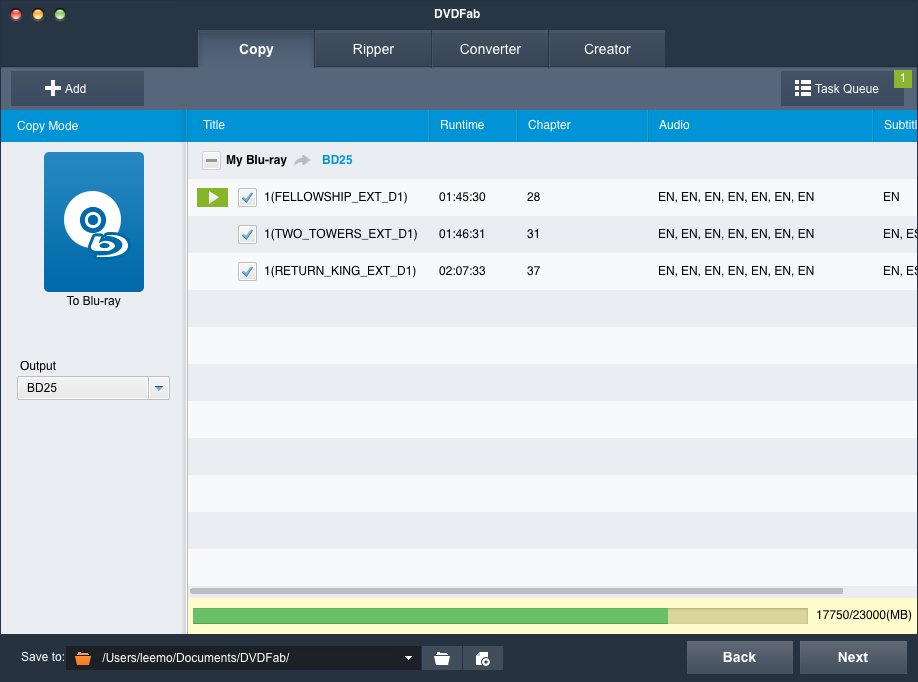Viewport: 918px width, 682px height.
Task: Open the Task Queue
Action: (842, 88)
